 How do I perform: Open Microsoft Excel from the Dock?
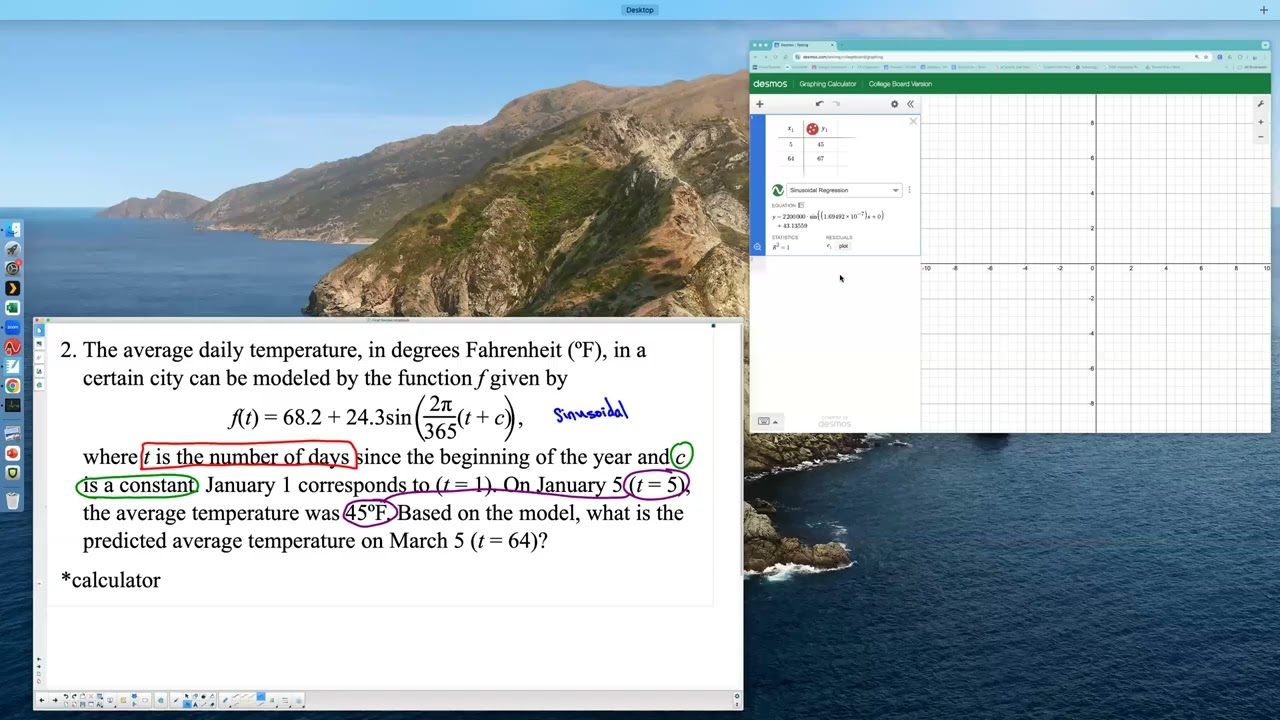click(13, 307)
